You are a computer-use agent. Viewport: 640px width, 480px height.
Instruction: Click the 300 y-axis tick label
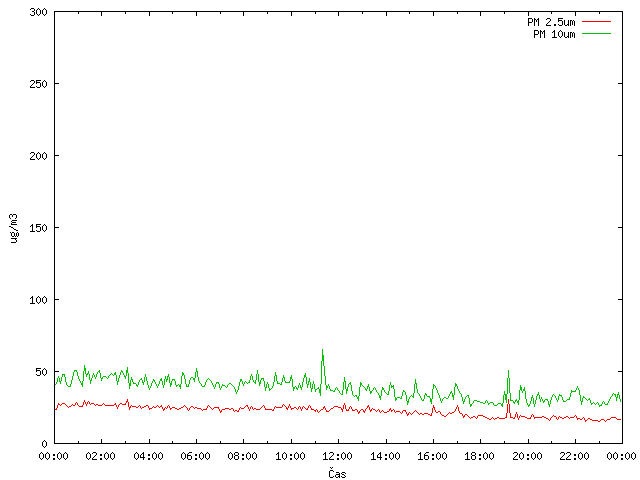pyautogui.click(x=38, y=12)
